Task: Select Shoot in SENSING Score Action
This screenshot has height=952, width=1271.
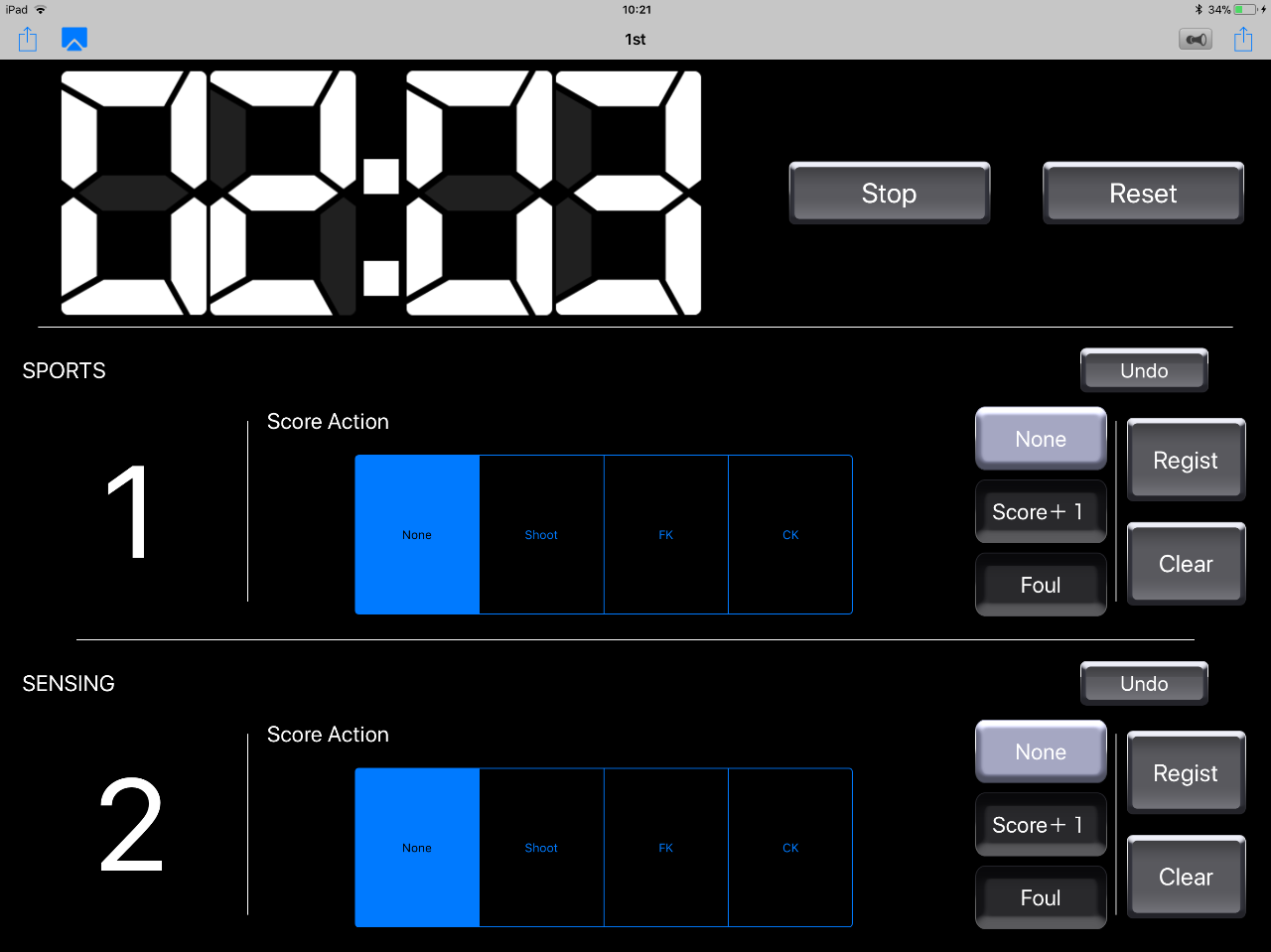Action: coord(542,848)
